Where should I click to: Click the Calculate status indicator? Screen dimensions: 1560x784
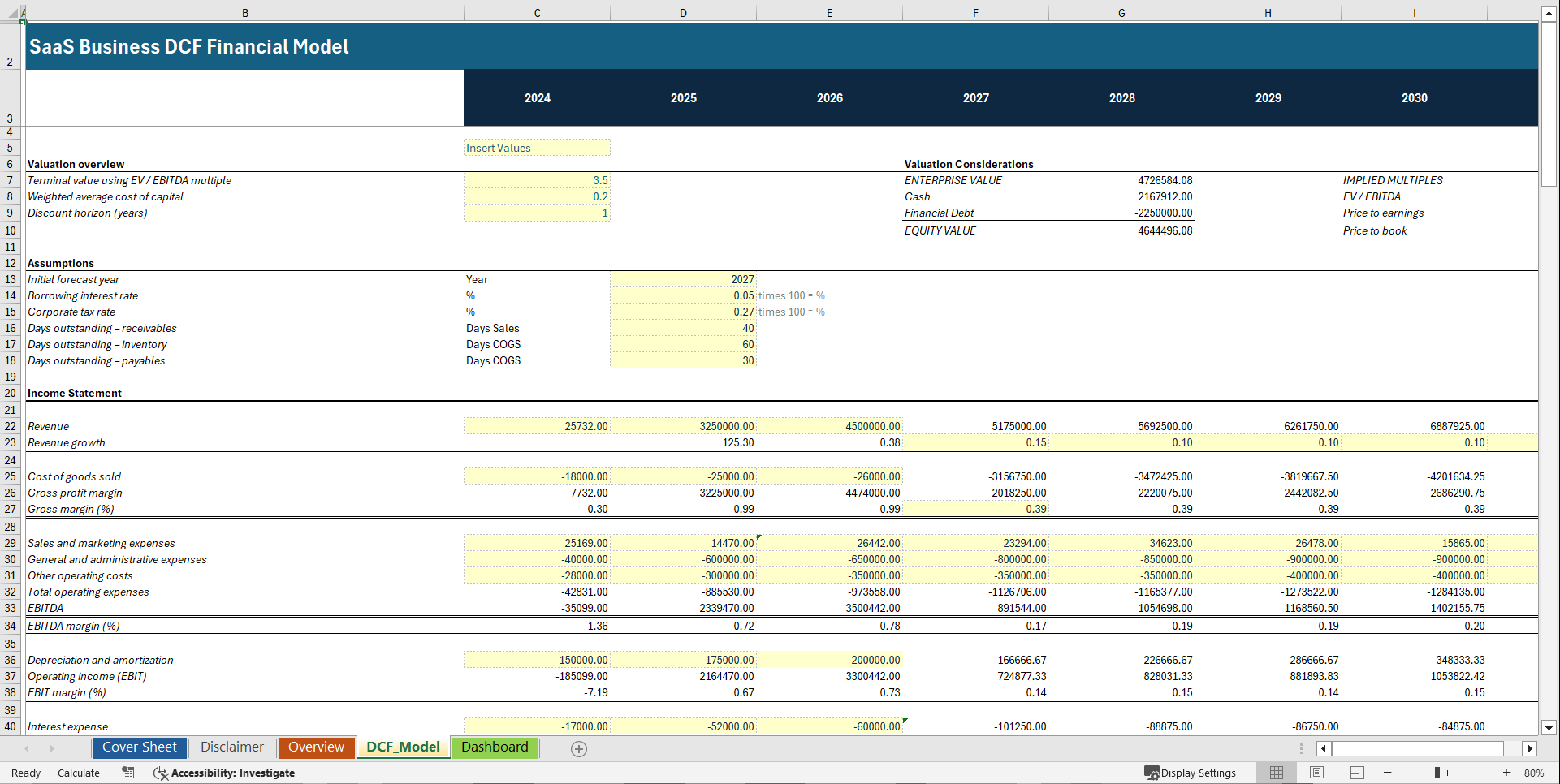pos(79,773)
